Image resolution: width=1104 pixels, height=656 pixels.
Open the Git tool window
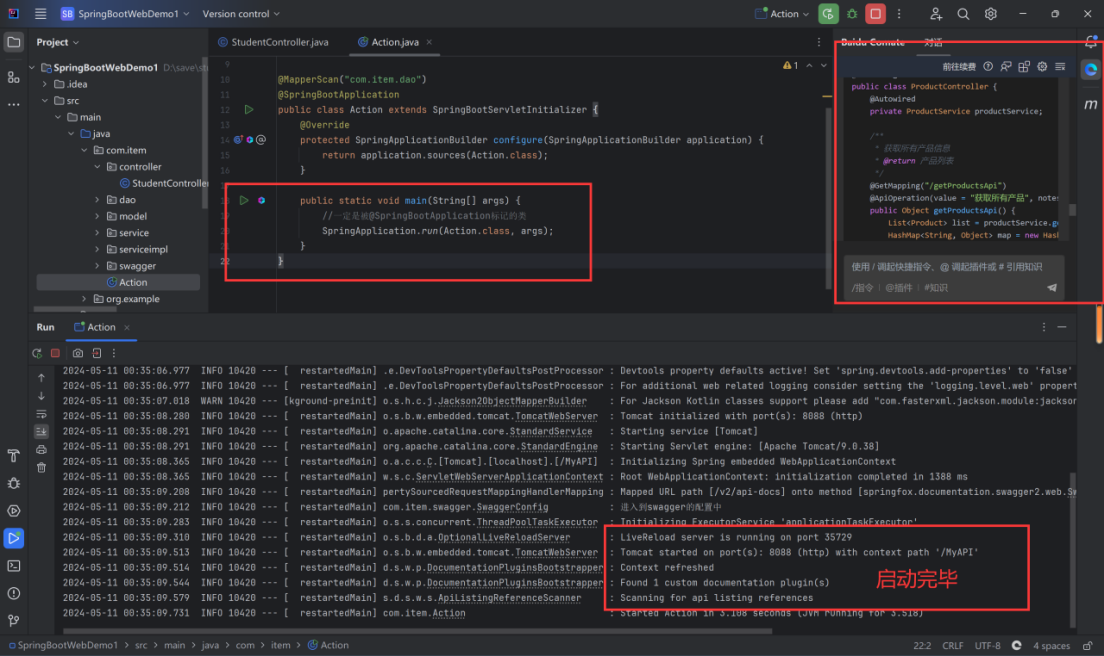click(x=13, y=621)
